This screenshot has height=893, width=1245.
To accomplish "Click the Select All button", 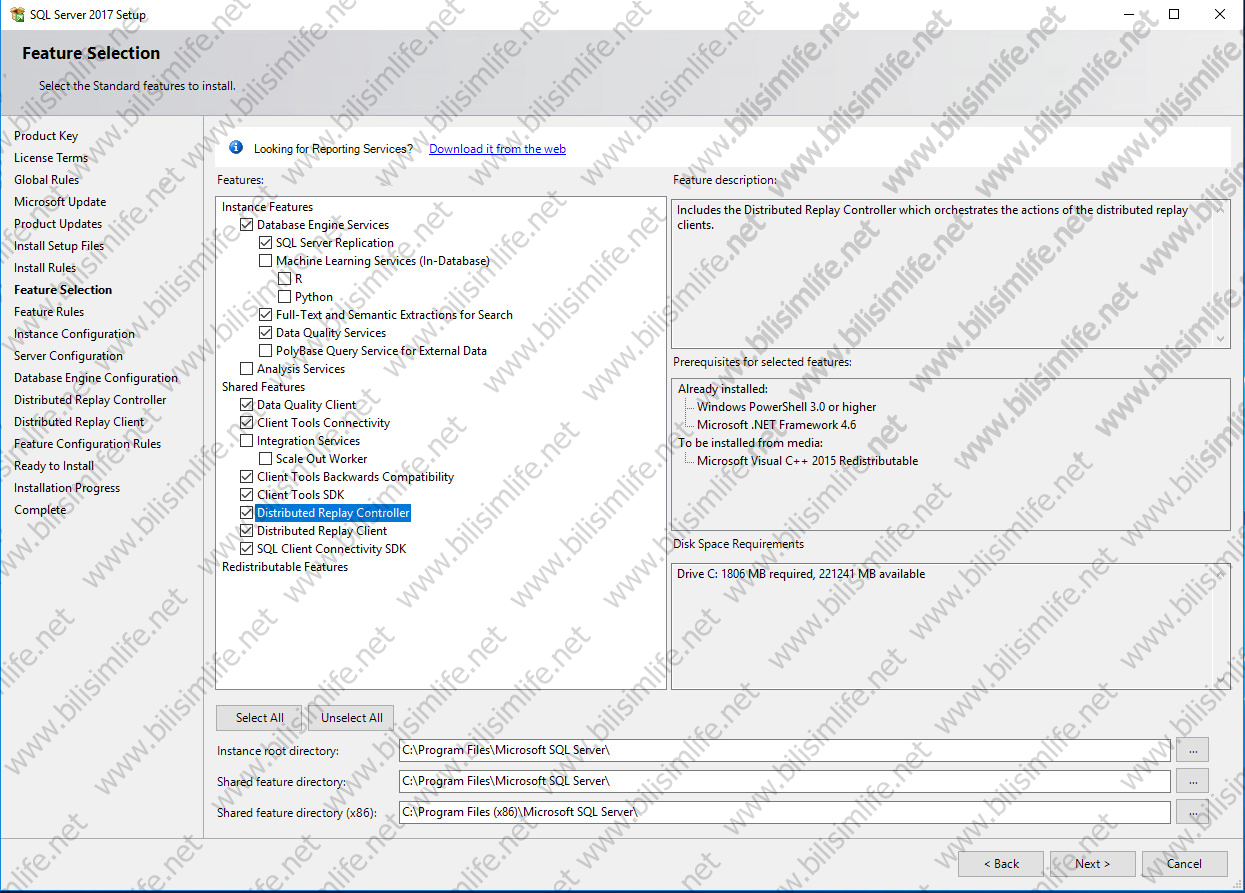I will [x=260, y=718].
